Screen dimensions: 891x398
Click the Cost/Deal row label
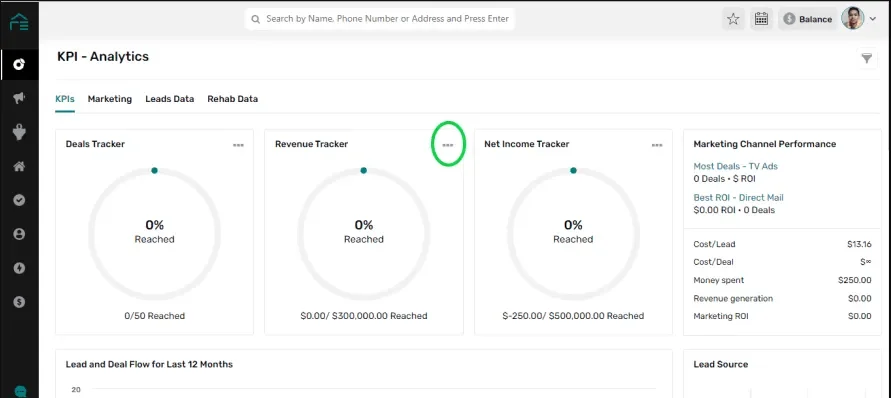click(713, 262)
